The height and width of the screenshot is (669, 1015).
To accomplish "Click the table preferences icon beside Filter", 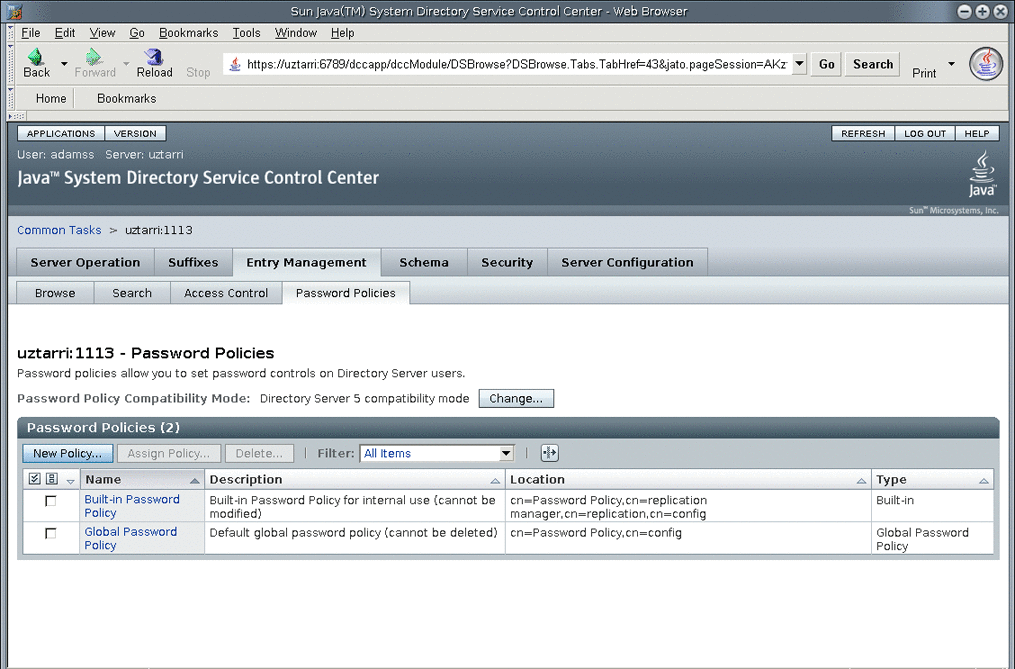I will tap(550, 453).
